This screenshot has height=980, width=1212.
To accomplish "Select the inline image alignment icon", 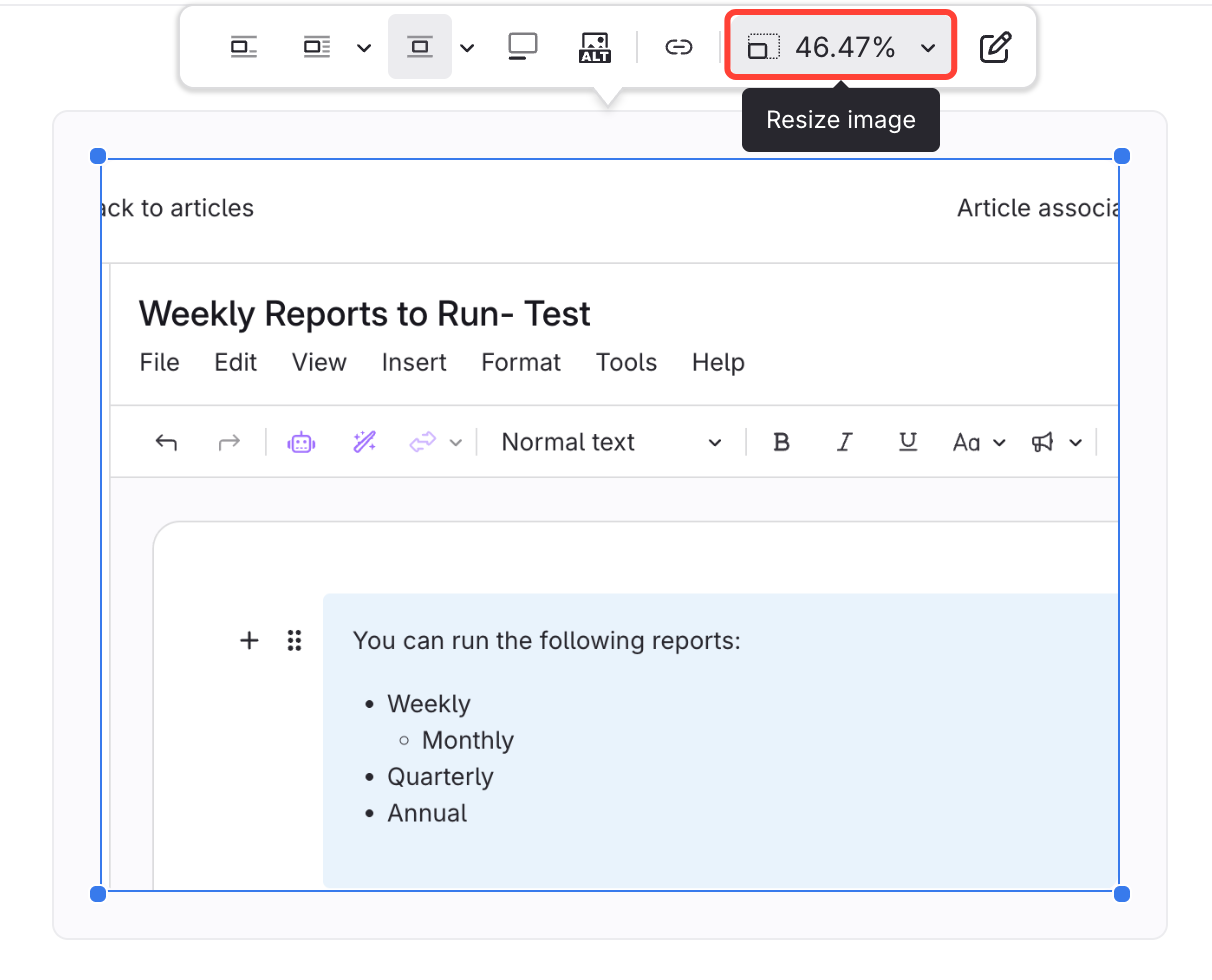I will pyautogui.click(x=244, y=47).
